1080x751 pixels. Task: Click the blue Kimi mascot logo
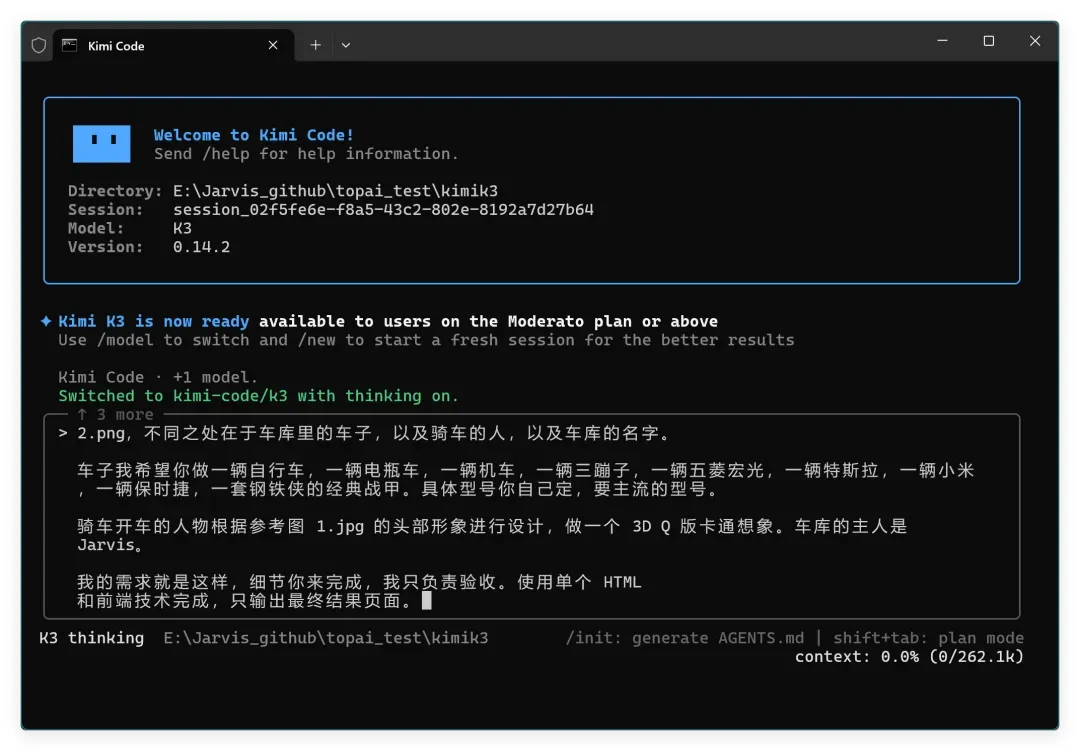coord(101,143)
